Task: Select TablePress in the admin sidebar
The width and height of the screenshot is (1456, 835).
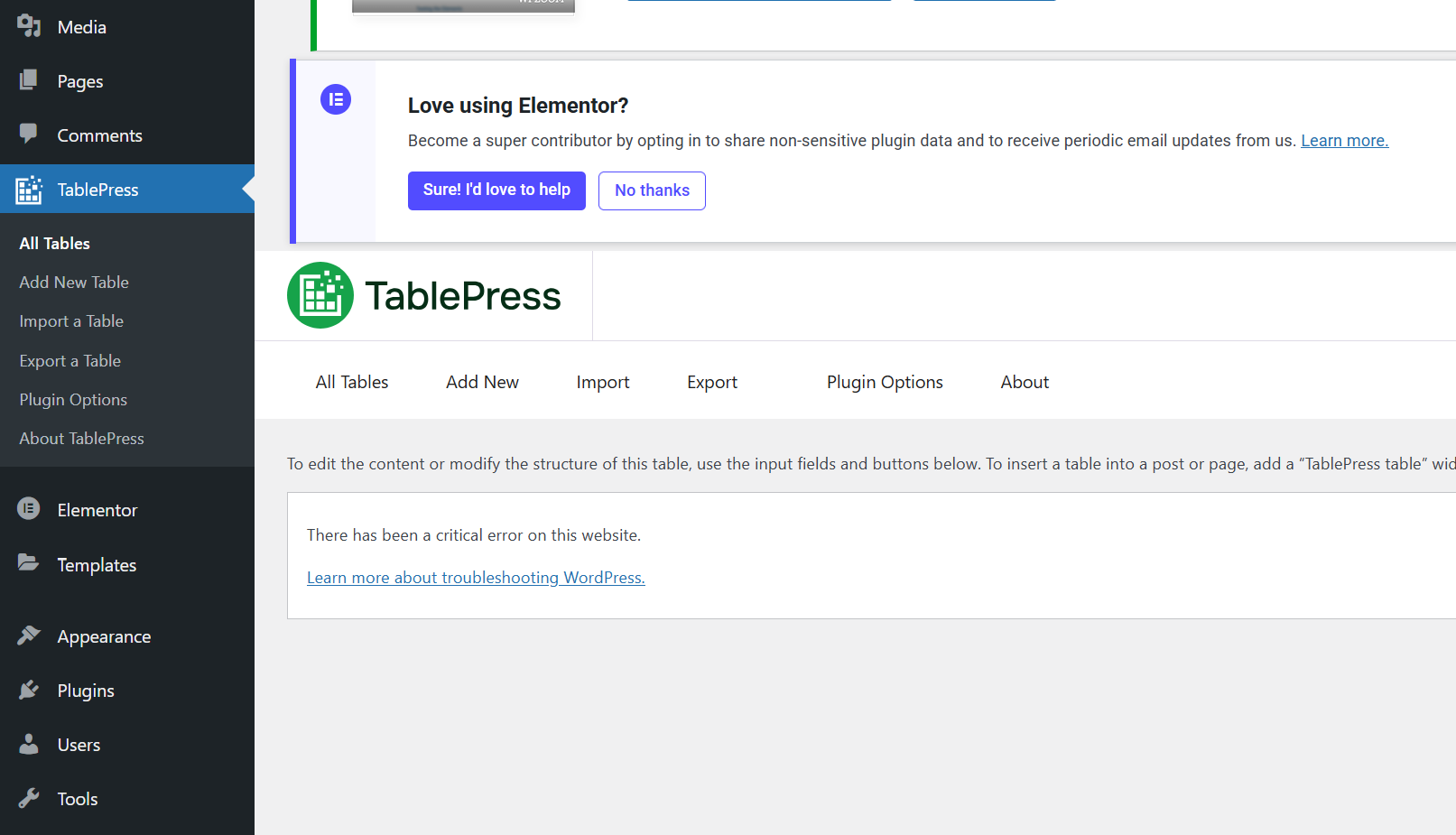Action: pyautogui.click(x=127, y=190)
